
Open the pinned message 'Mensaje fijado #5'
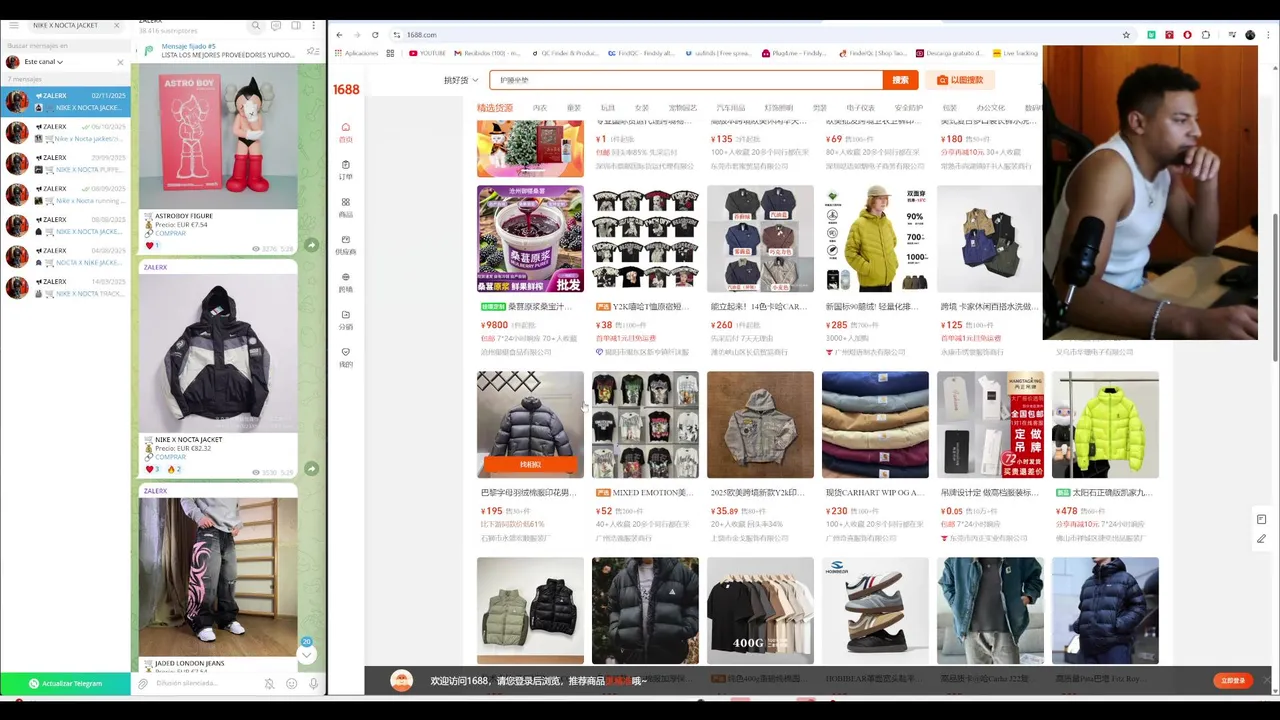[220, 50]
